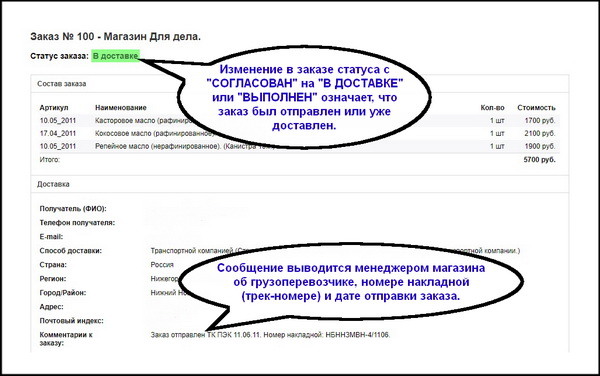600x376 pixels.
Task: Click the 'Статус заказа:' label
Action: pyautogui.click(x=59, y=56)
